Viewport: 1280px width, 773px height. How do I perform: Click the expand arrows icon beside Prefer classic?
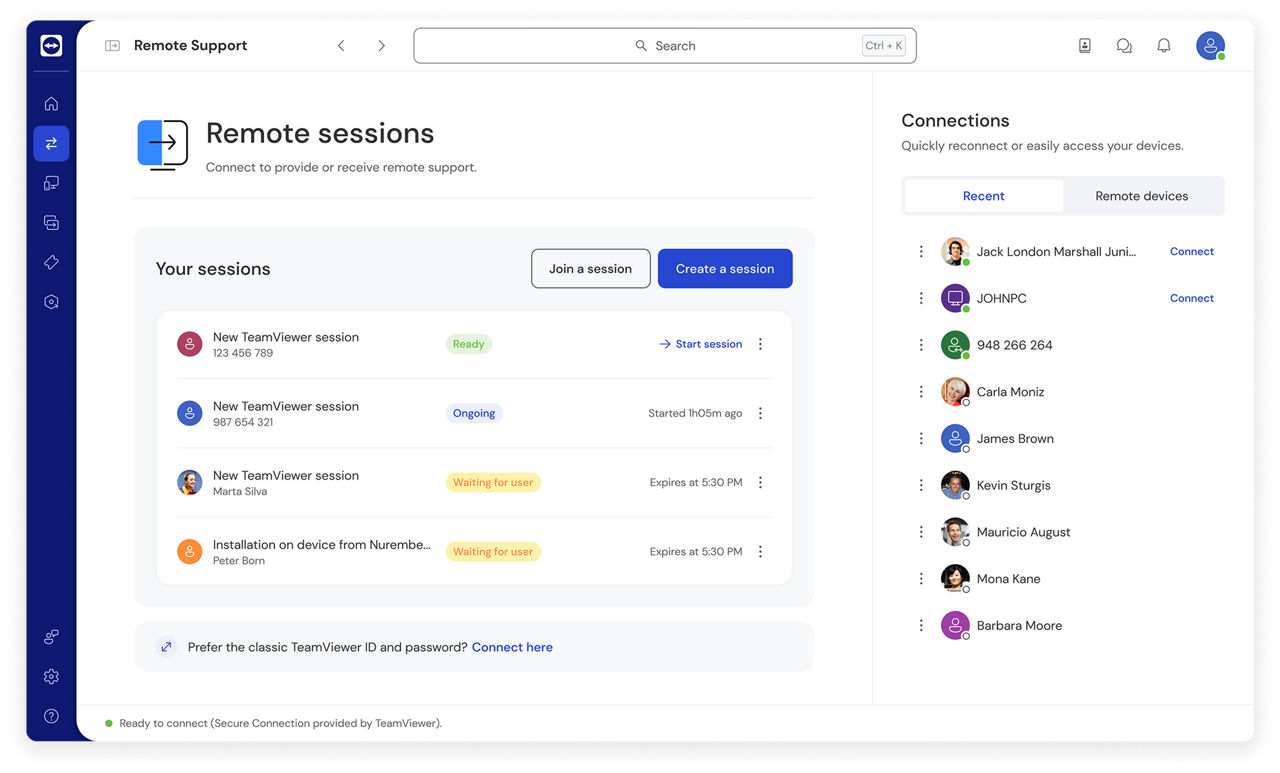click(x=167, y=647)
